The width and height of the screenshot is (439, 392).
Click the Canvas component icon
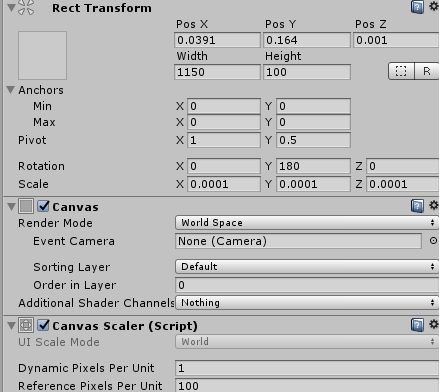26,206
